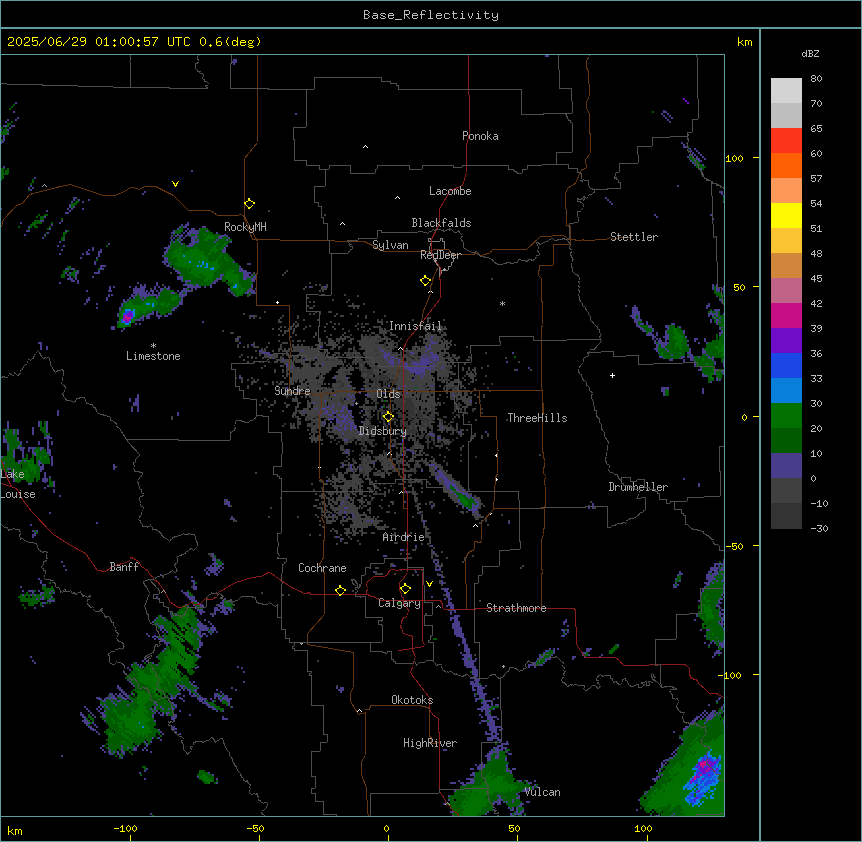
Task: Click the Limestone label
Action: tap(153, 356)
